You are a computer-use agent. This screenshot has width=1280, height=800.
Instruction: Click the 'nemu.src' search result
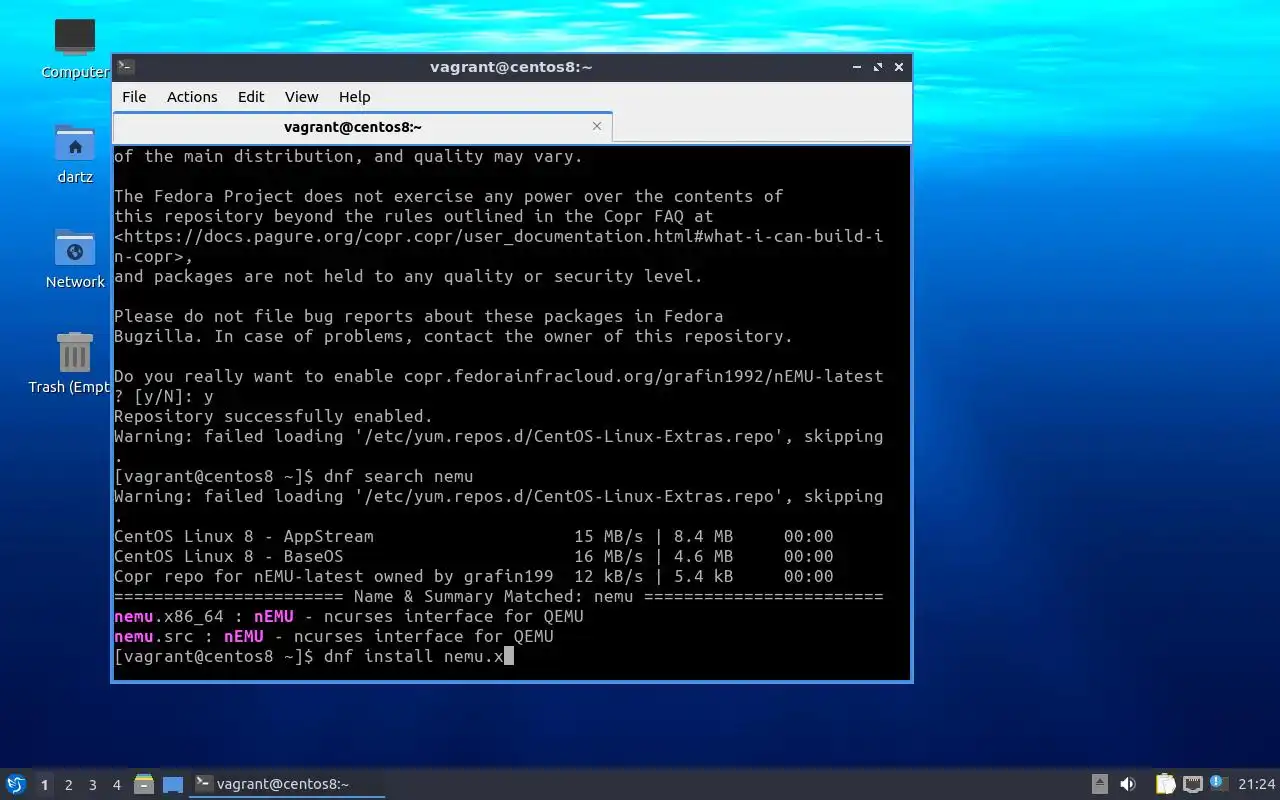point(334,637)
